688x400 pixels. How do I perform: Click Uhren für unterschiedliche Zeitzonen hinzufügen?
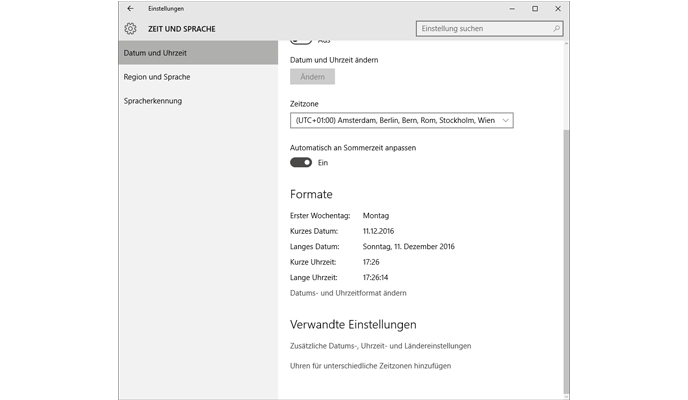click(370, 366)
